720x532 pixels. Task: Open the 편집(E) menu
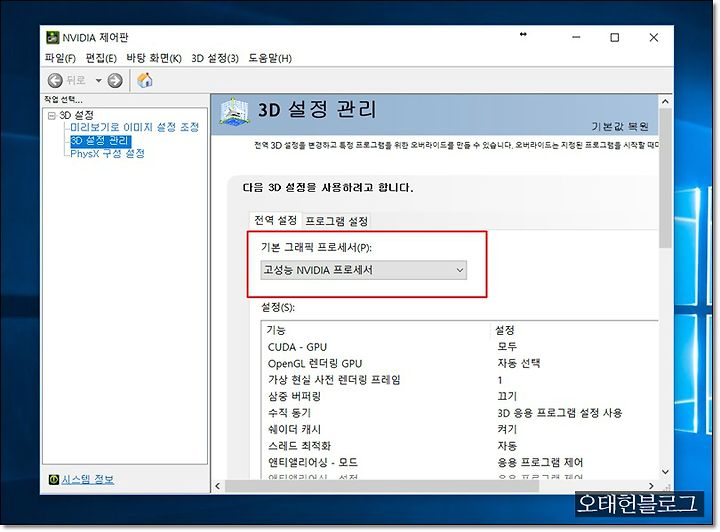(x=101, y=58)
